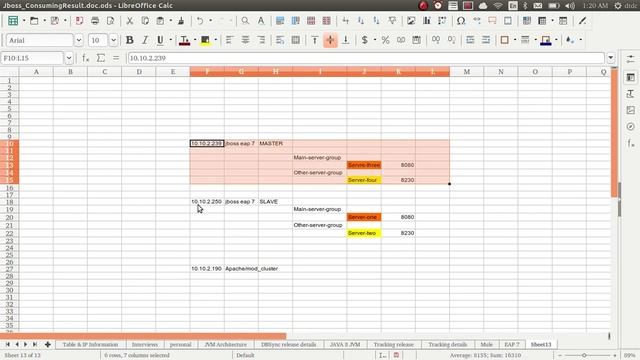Click Format as Date calendar icon

416,40
